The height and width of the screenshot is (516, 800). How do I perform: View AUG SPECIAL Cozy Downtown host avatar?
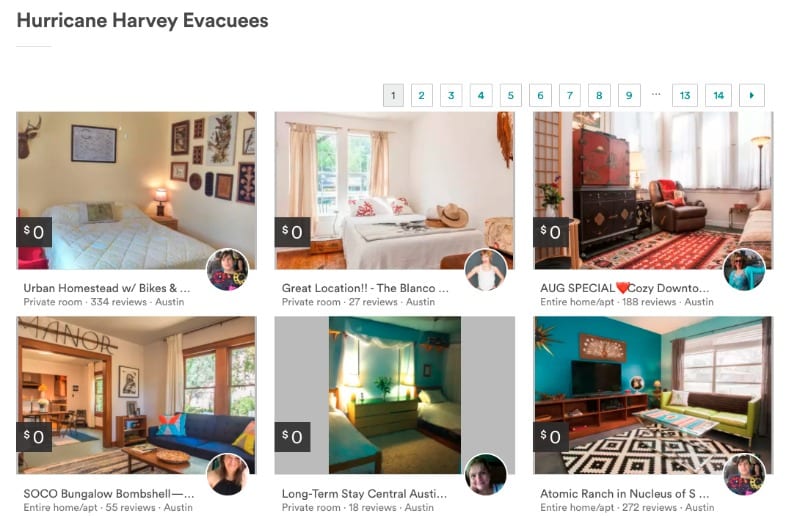(744, 270)
